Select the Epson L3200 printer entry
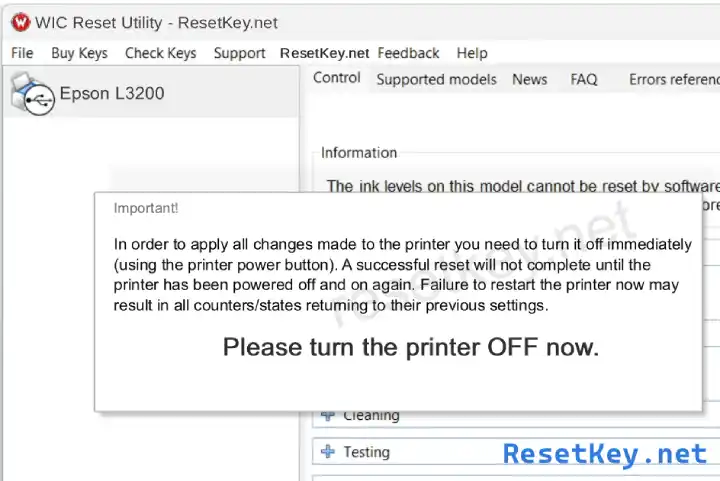The width and height of the screenshot is (720, 481). [151, 94]
